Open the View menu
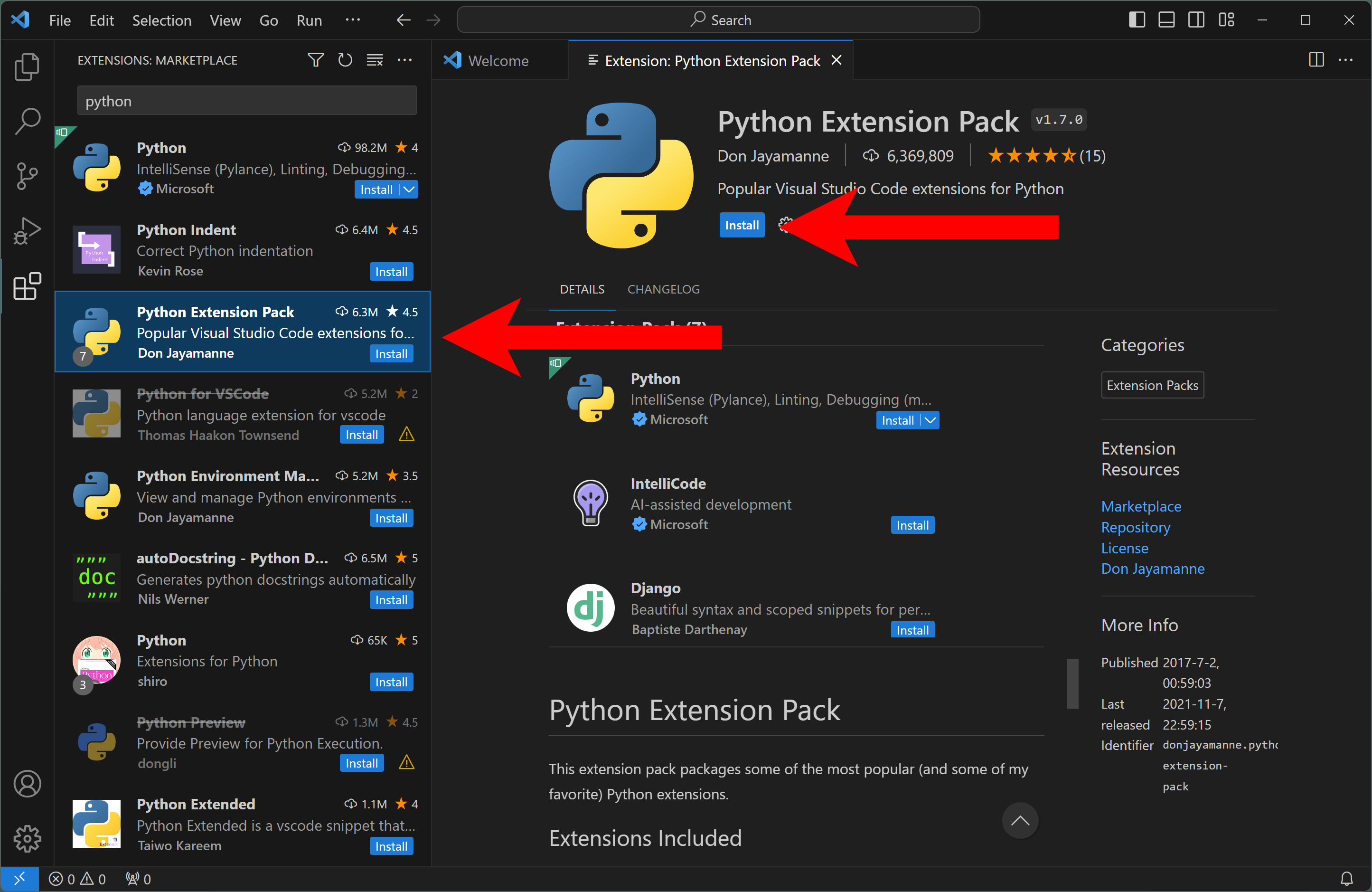Screen dimensions: 1372x892 click(225, 20)
